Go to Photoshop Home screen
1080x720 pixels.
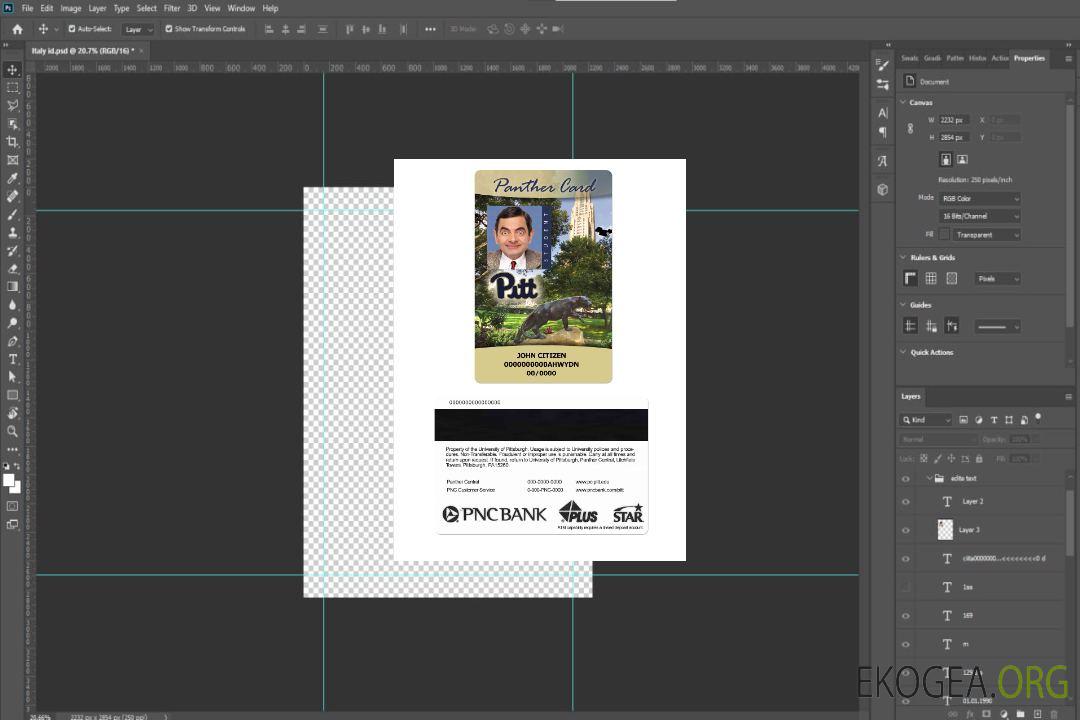point(17,29)
